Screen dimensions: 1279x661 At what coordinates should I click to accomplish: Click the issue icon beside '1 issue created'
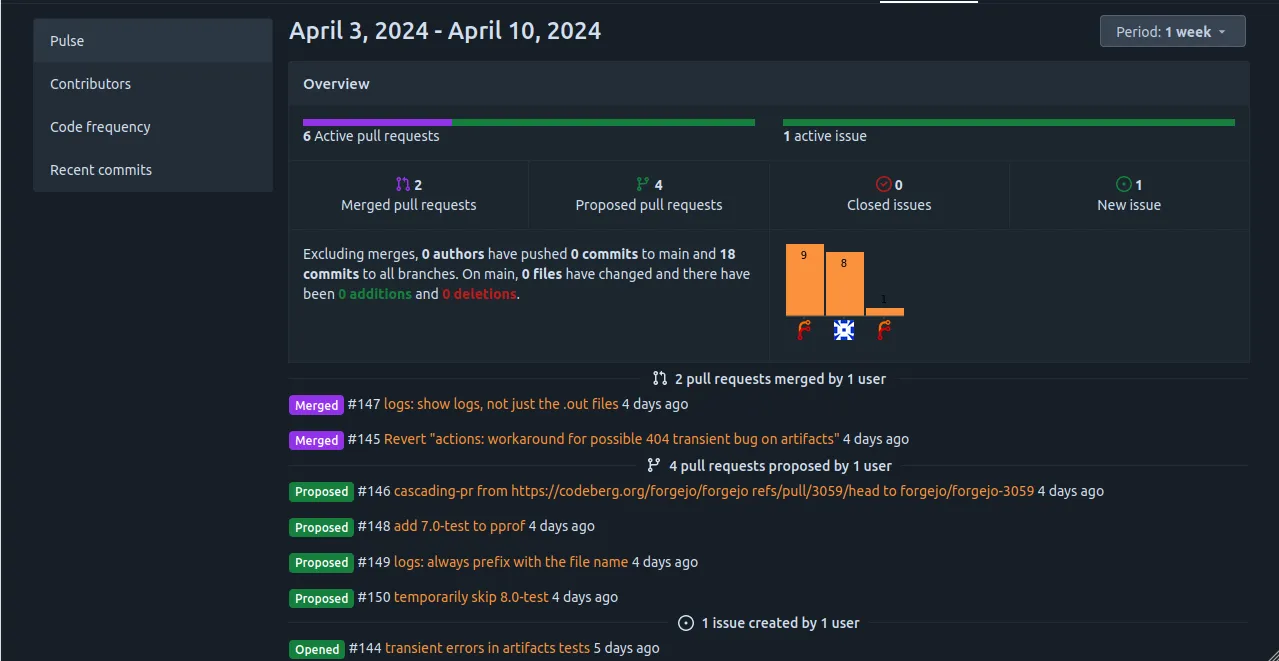pos(686,622)
